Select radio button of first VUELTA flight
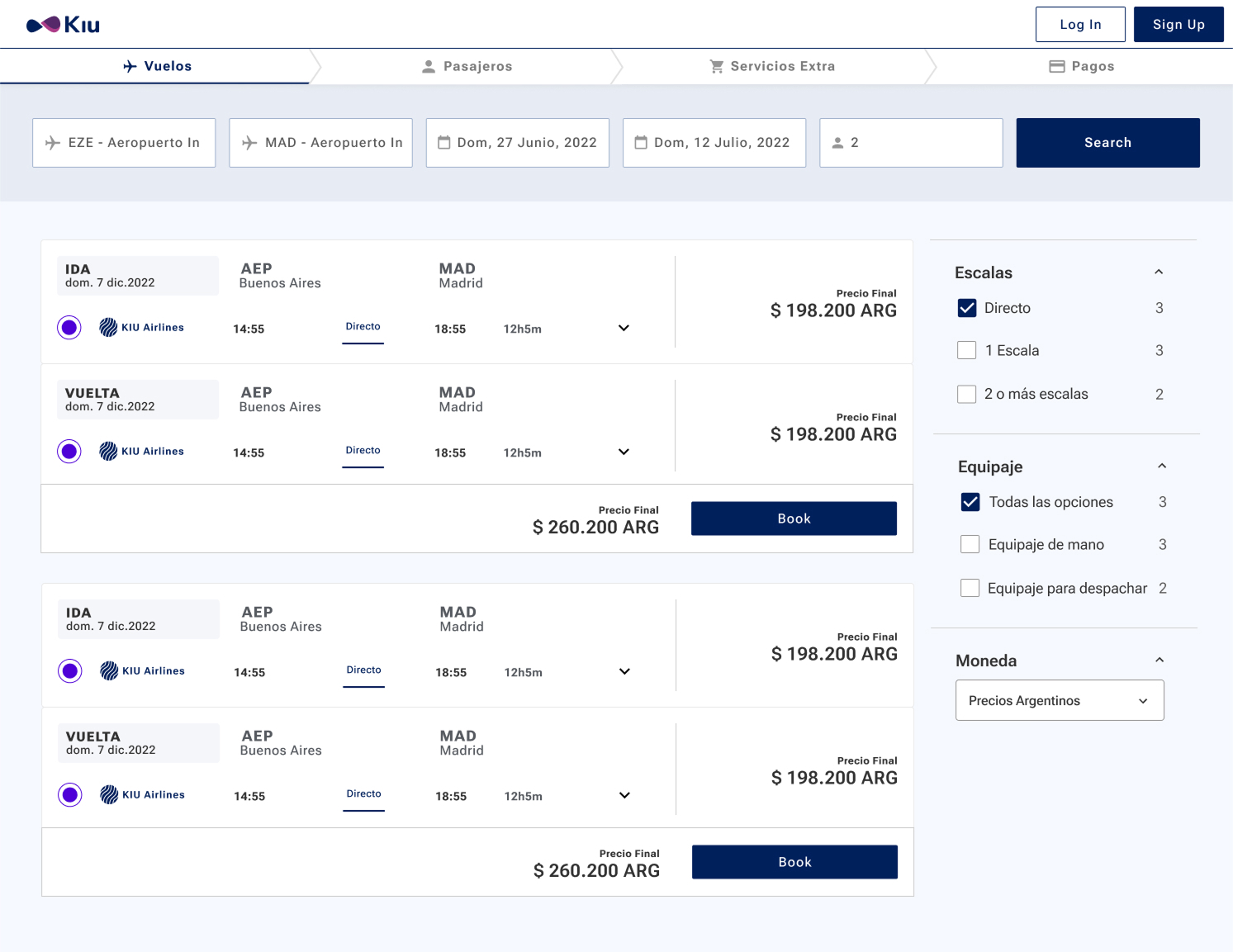The image size is (1233, 952). [x=69, y=452]
